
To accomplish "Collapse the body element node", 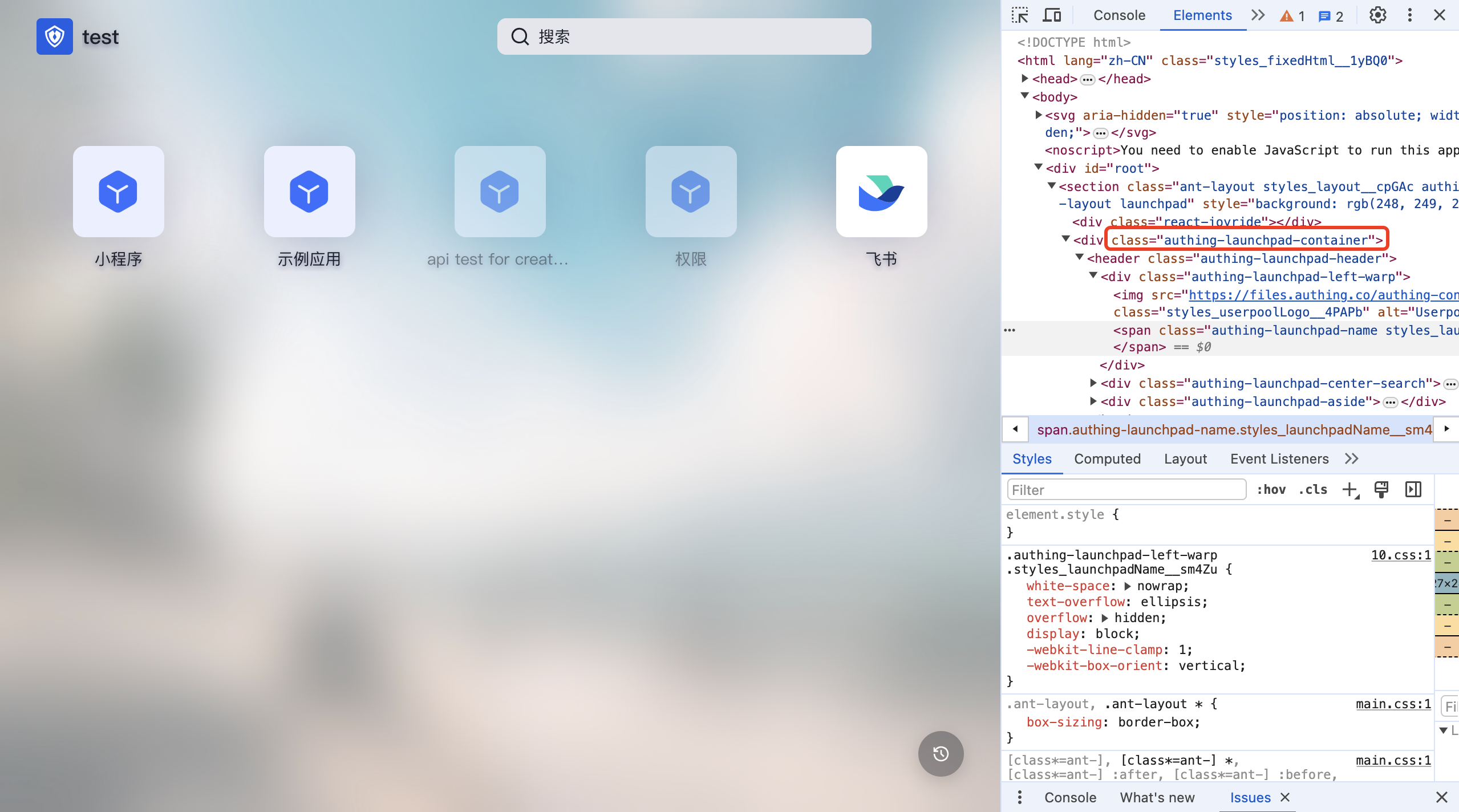I will pyautogui.click(x=1025, y=96).
